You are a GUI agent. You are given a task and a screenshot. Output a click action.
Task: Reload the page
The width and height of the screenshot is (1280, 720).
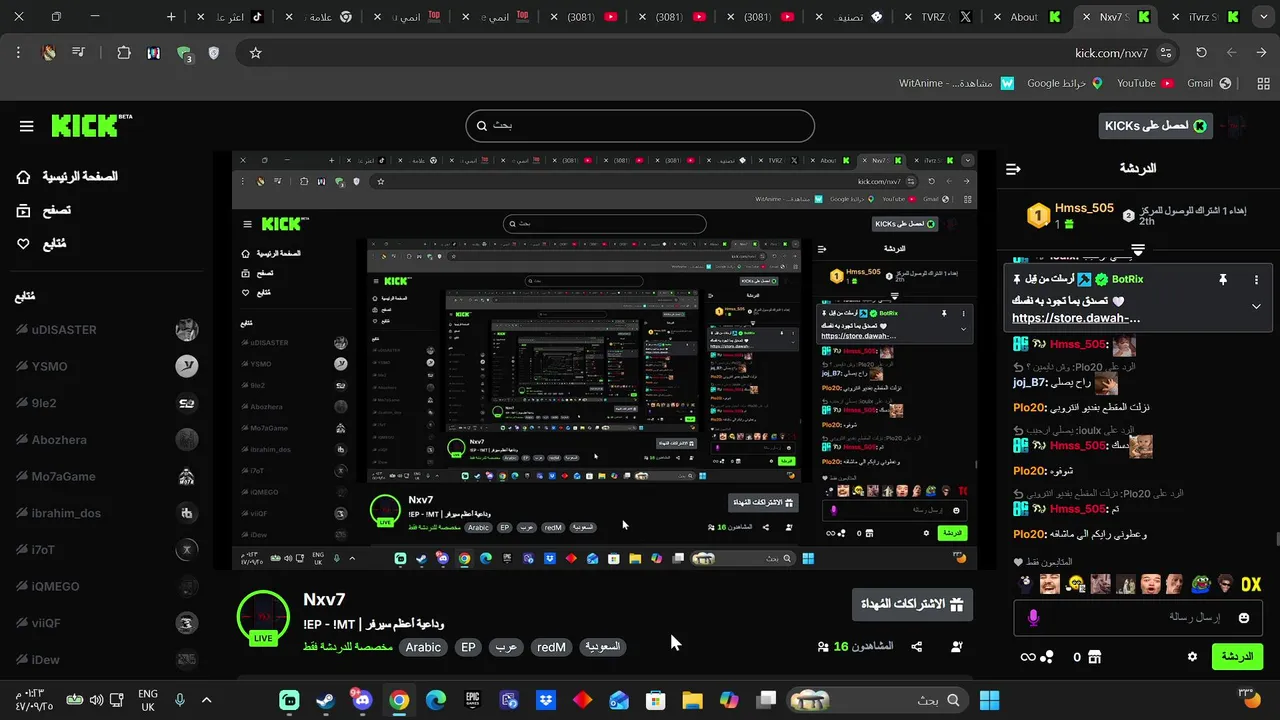1201,53
